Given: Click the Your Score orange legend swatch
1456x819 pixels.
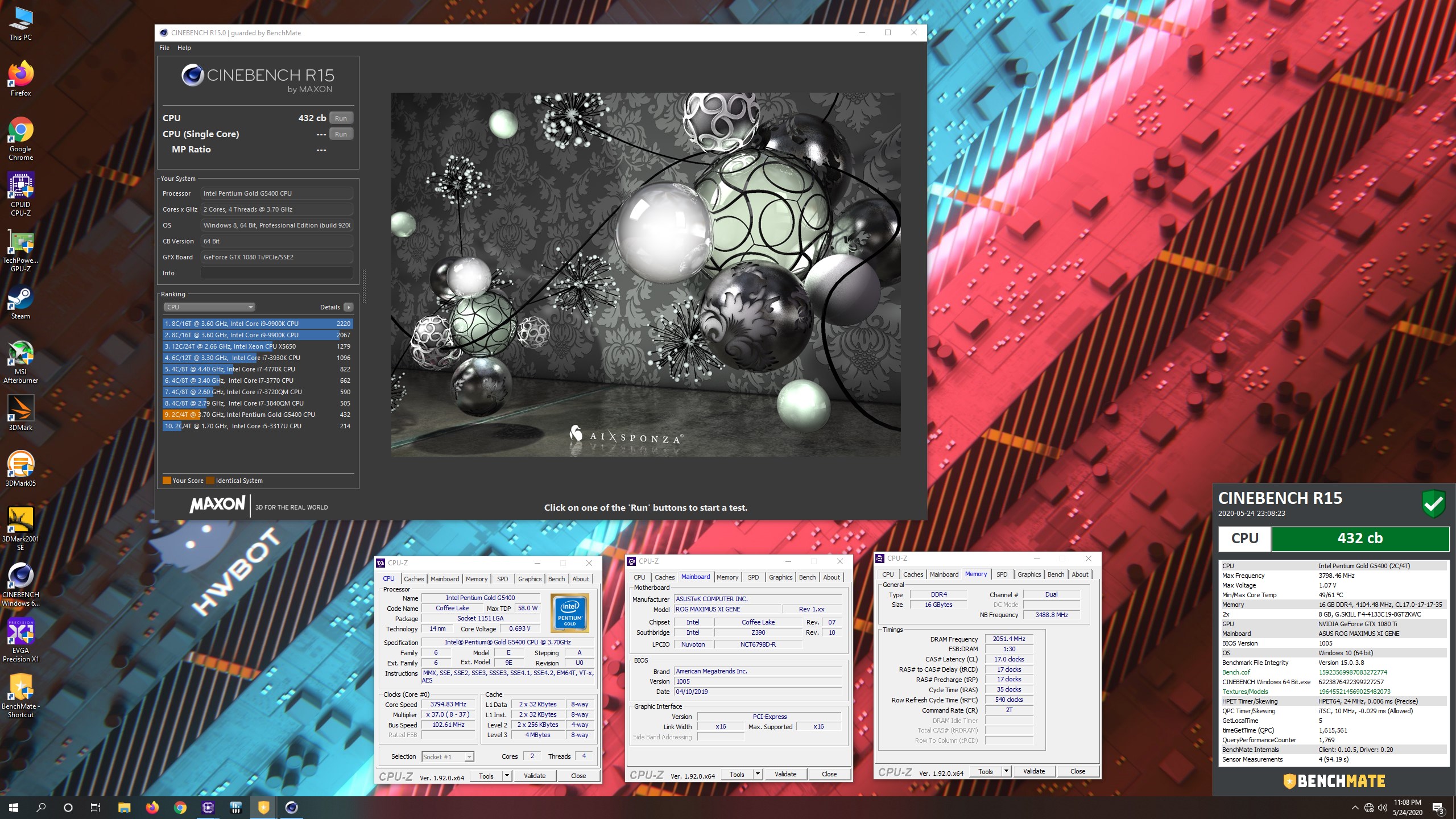Looking at the screenshot, I should (167, 481).
